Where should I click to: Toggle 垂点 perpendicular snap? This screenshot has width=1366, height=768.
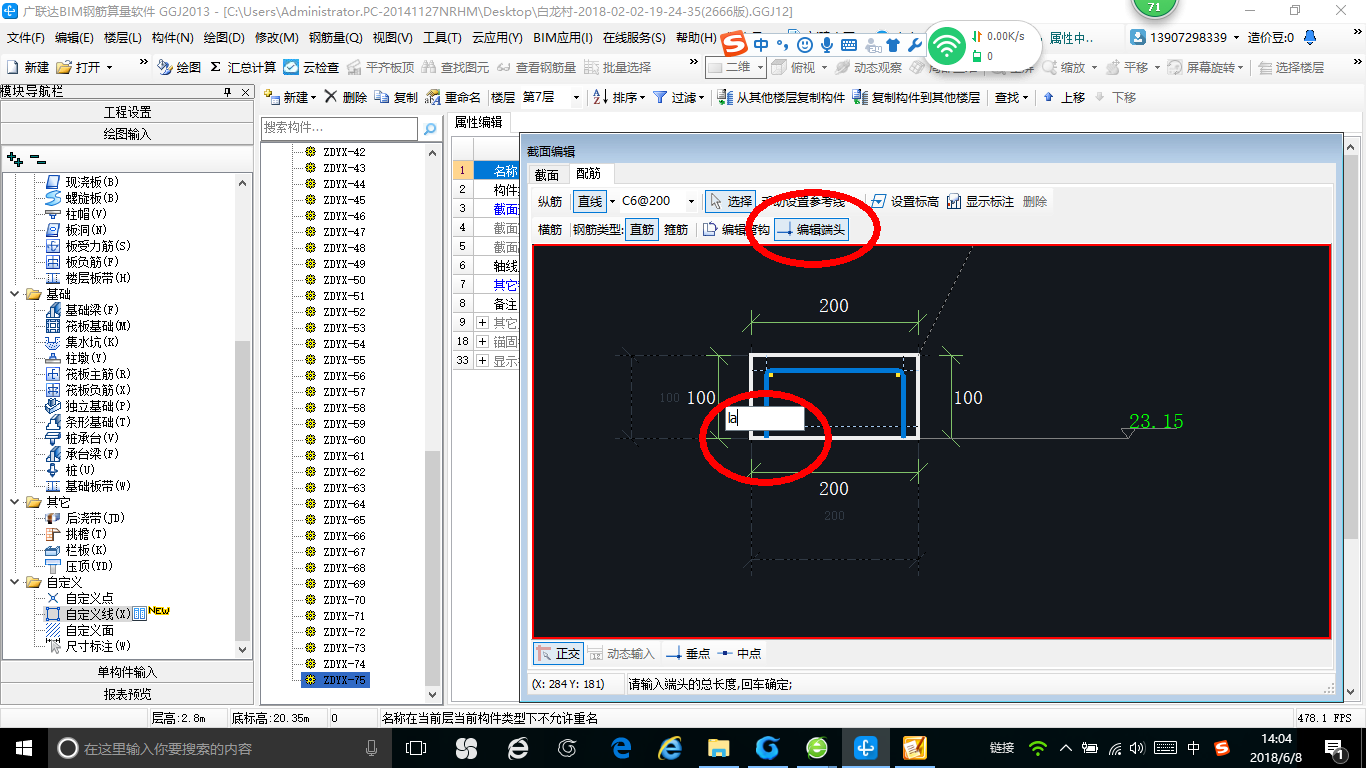(x=688, y=653)
